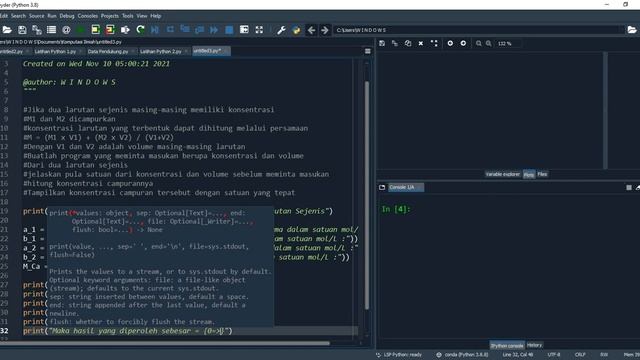Remove the plot with the X icon
The height and width of the screenshot is (360, 640).
(x=421, y=43)
